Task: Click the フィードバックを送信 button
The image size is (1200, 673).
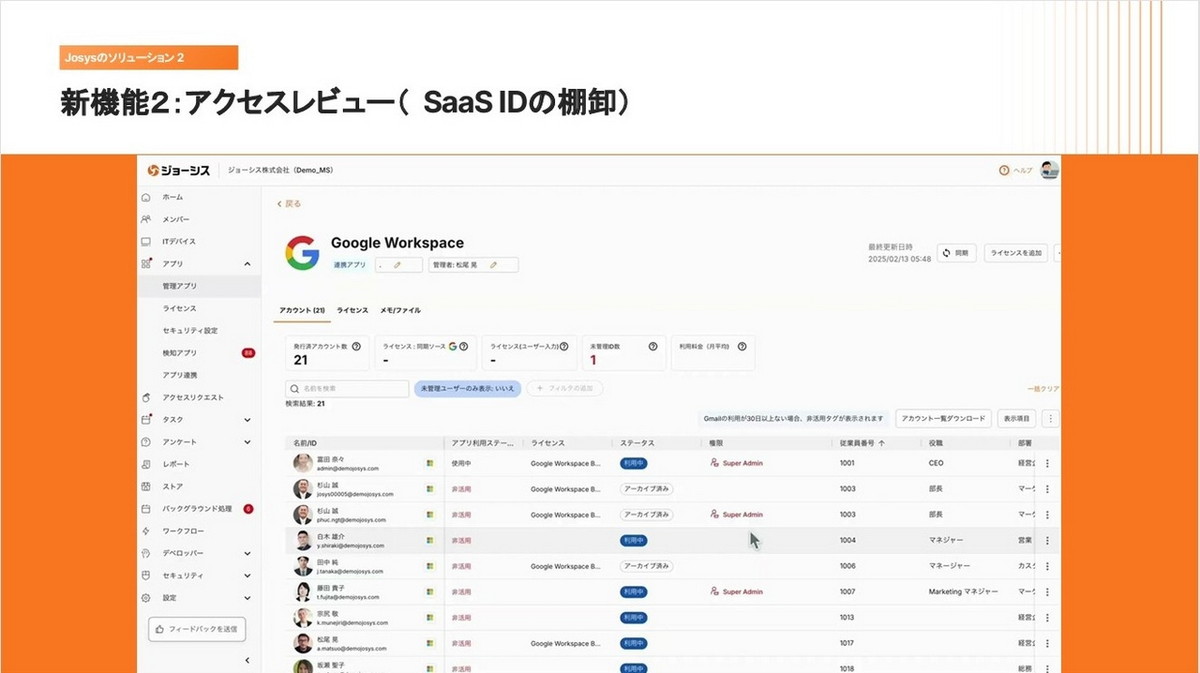Action: (197, 629)
